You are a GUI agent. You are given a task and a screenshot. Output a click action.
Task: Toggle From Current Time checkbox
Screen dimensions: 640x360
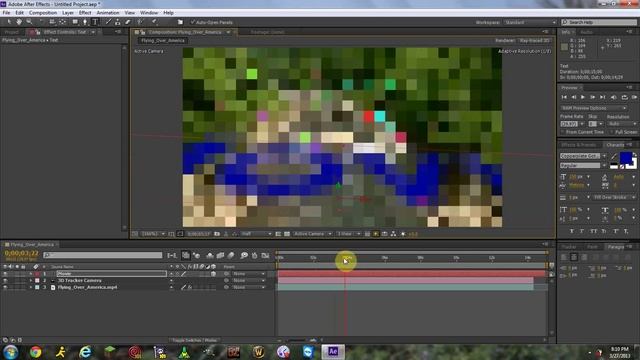pyautogui.click(x=563, y=132)
